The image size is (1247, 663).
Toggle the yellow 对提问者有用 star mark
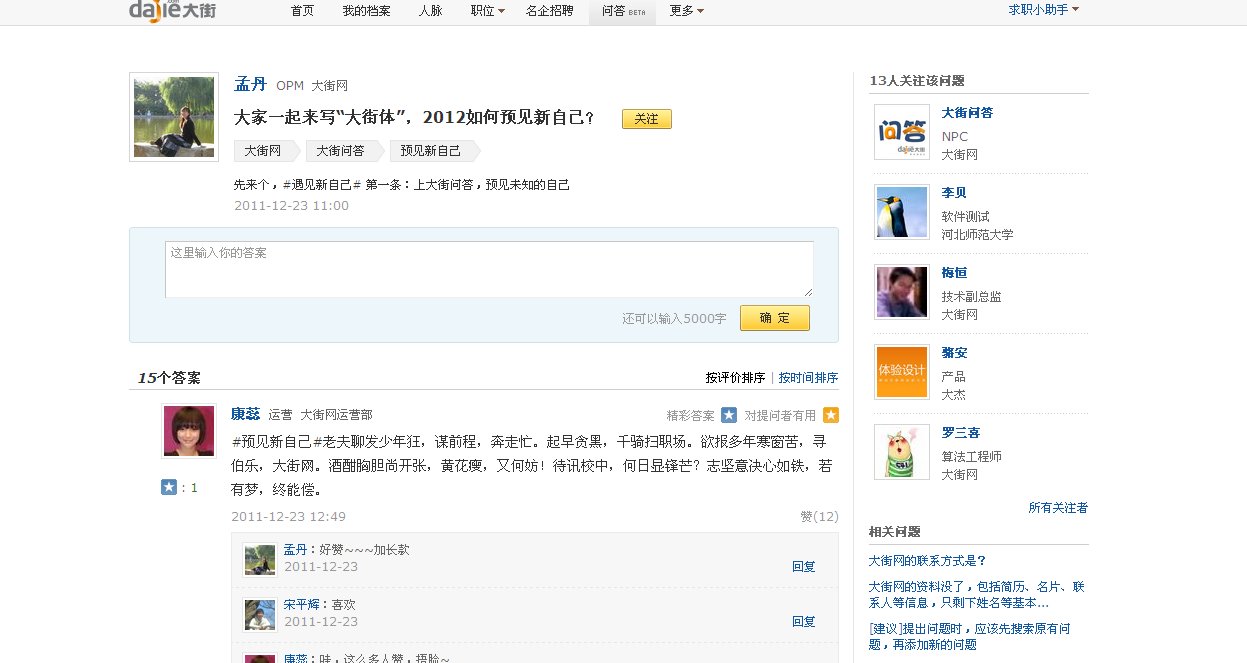click(830, 413)
